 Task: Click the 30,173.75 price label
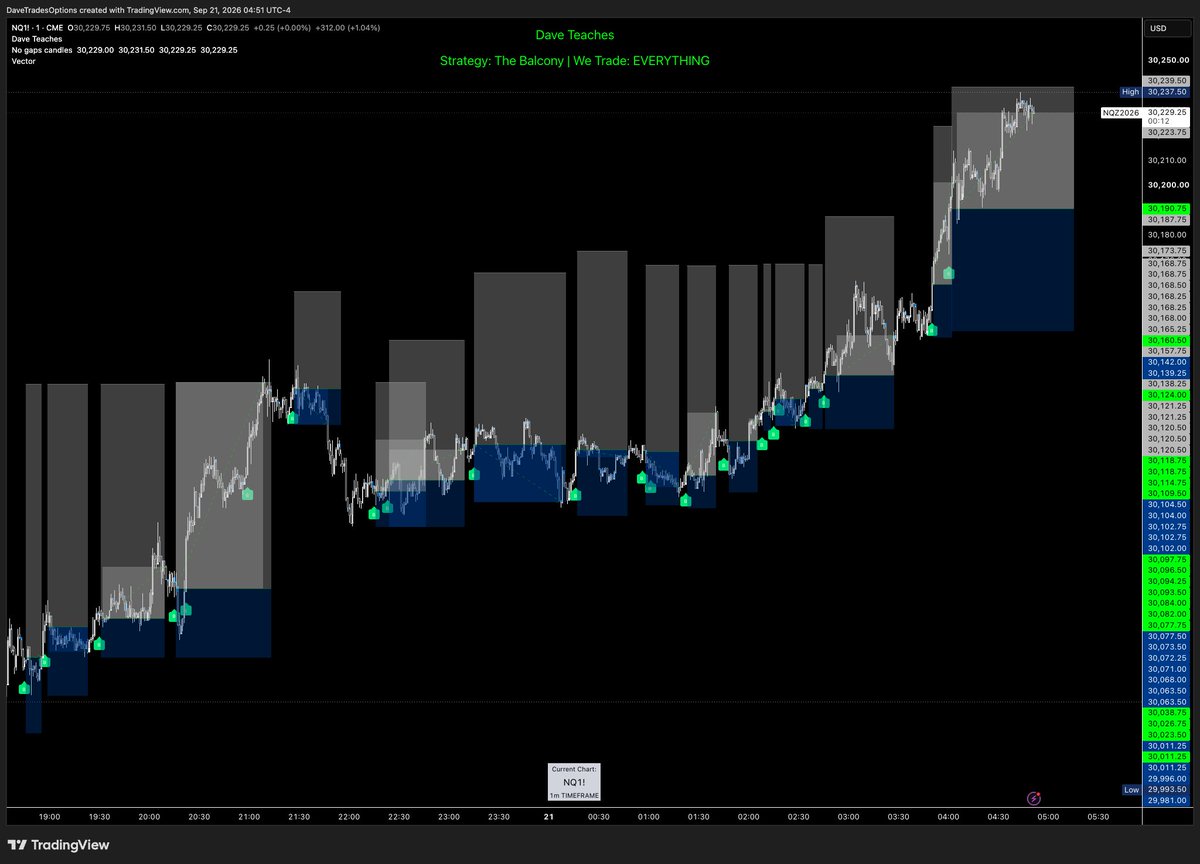click(x=1167, y=251)
